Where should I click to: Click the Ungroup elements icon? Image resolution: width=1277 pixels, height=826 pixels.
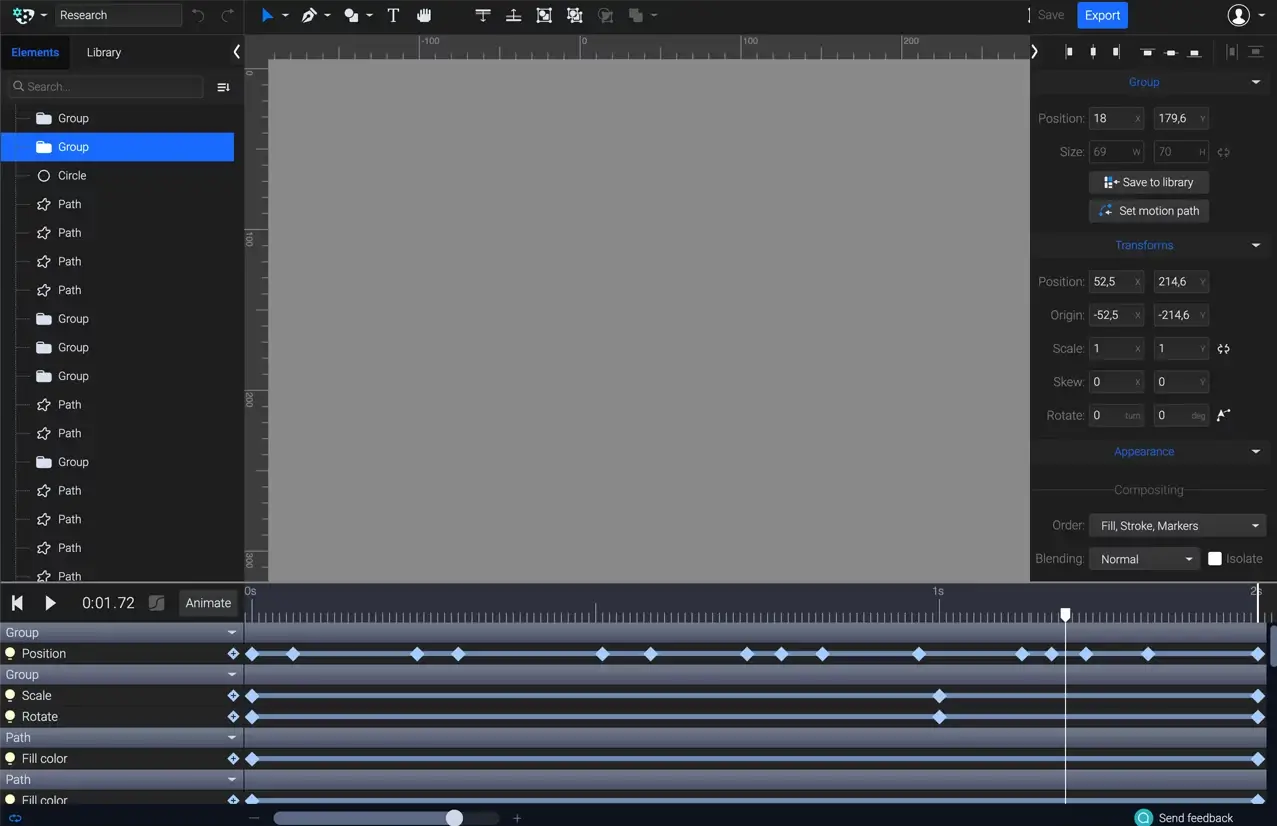click(574, 15)
